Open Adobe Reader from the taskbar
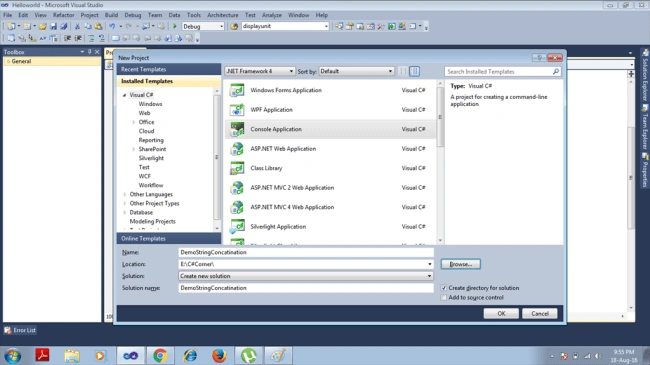The width and height of the screenshot is (650, 365). coord(42,355)
